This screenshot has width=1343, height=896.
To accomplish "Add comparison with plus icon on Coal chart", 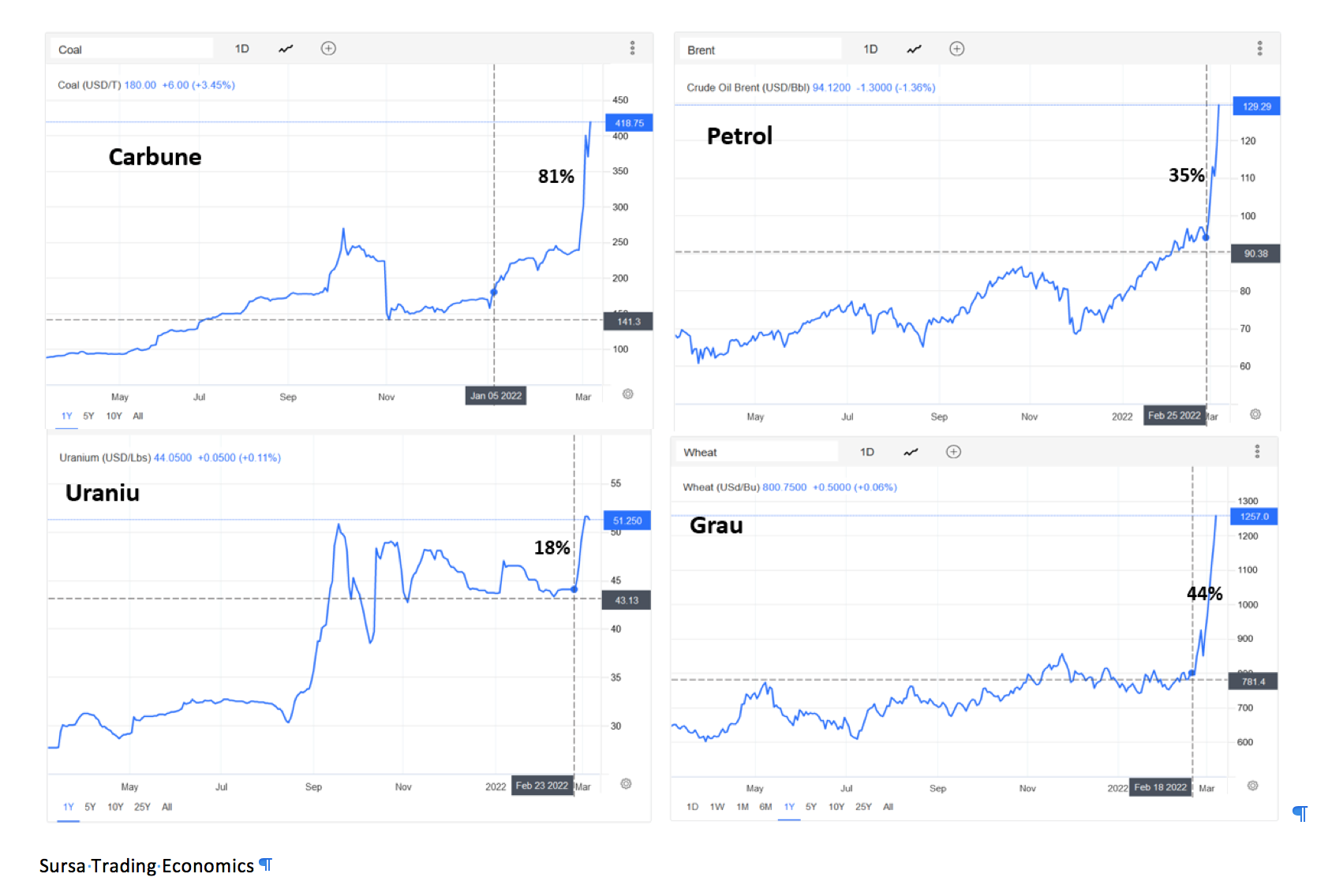I will point(328,49).
